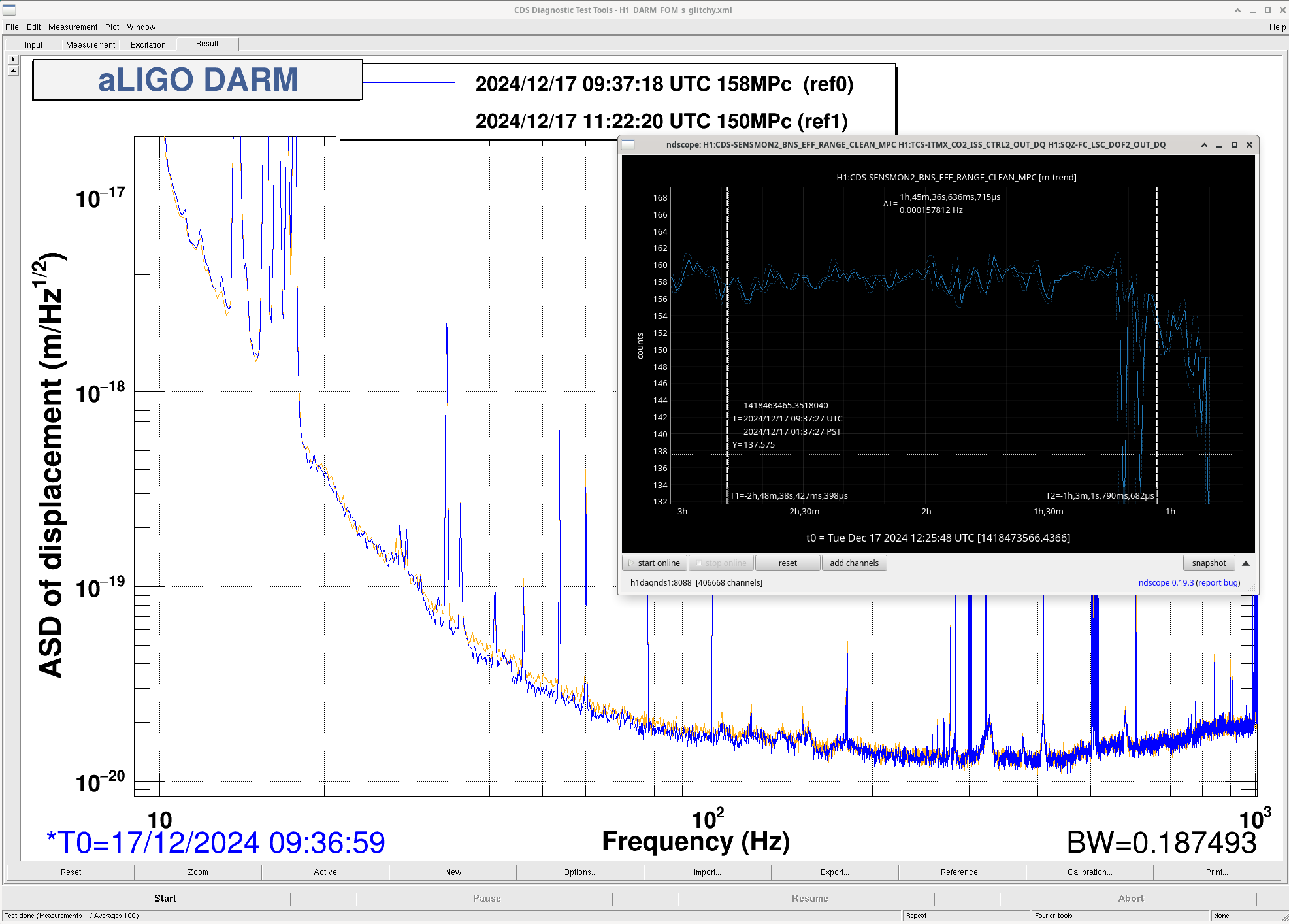Open the 0.19.3 version link

click(x=1183, y=583)
